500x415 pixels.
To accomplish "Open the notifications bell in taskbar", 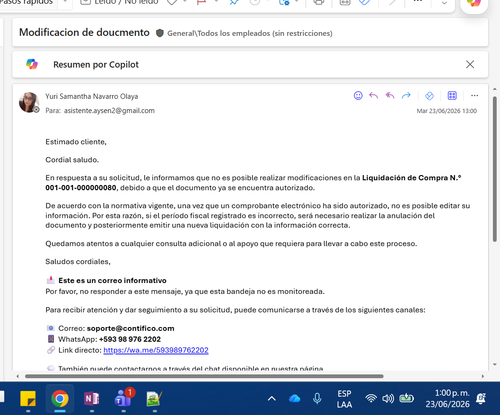I will 481,399.
